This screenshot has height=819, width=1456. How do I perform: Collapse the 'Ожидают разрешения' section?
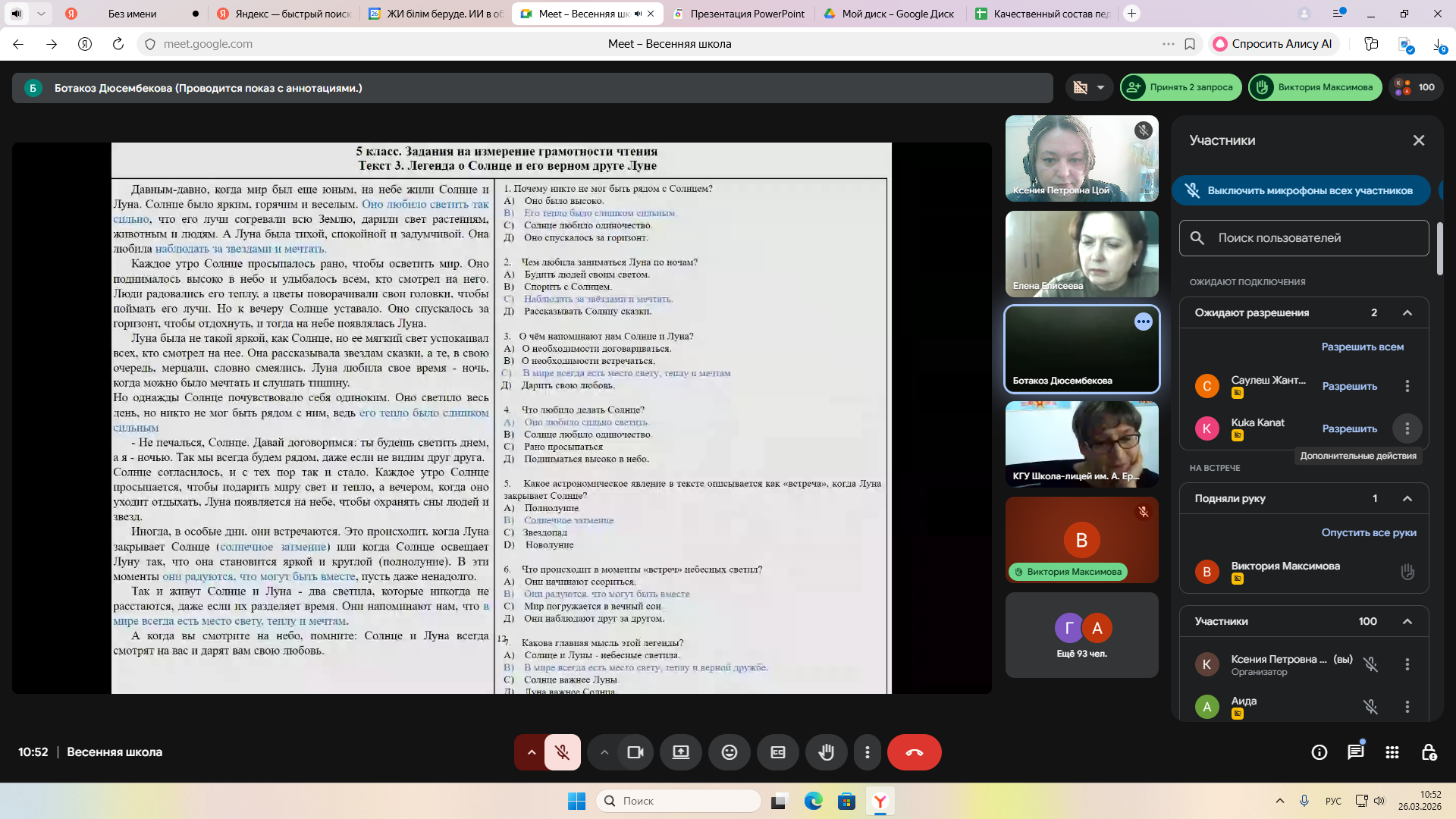coord(1407,312)
